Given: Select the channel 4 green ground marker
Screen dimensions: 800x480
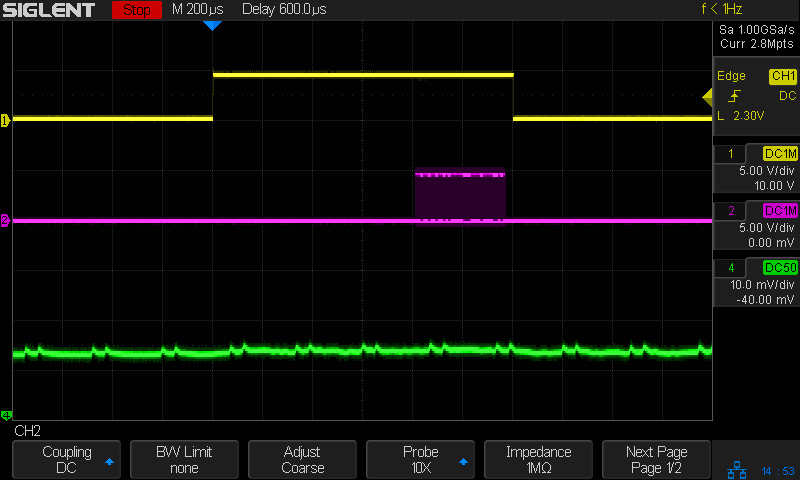Looking at the screenshot, I should click(5, 416).
